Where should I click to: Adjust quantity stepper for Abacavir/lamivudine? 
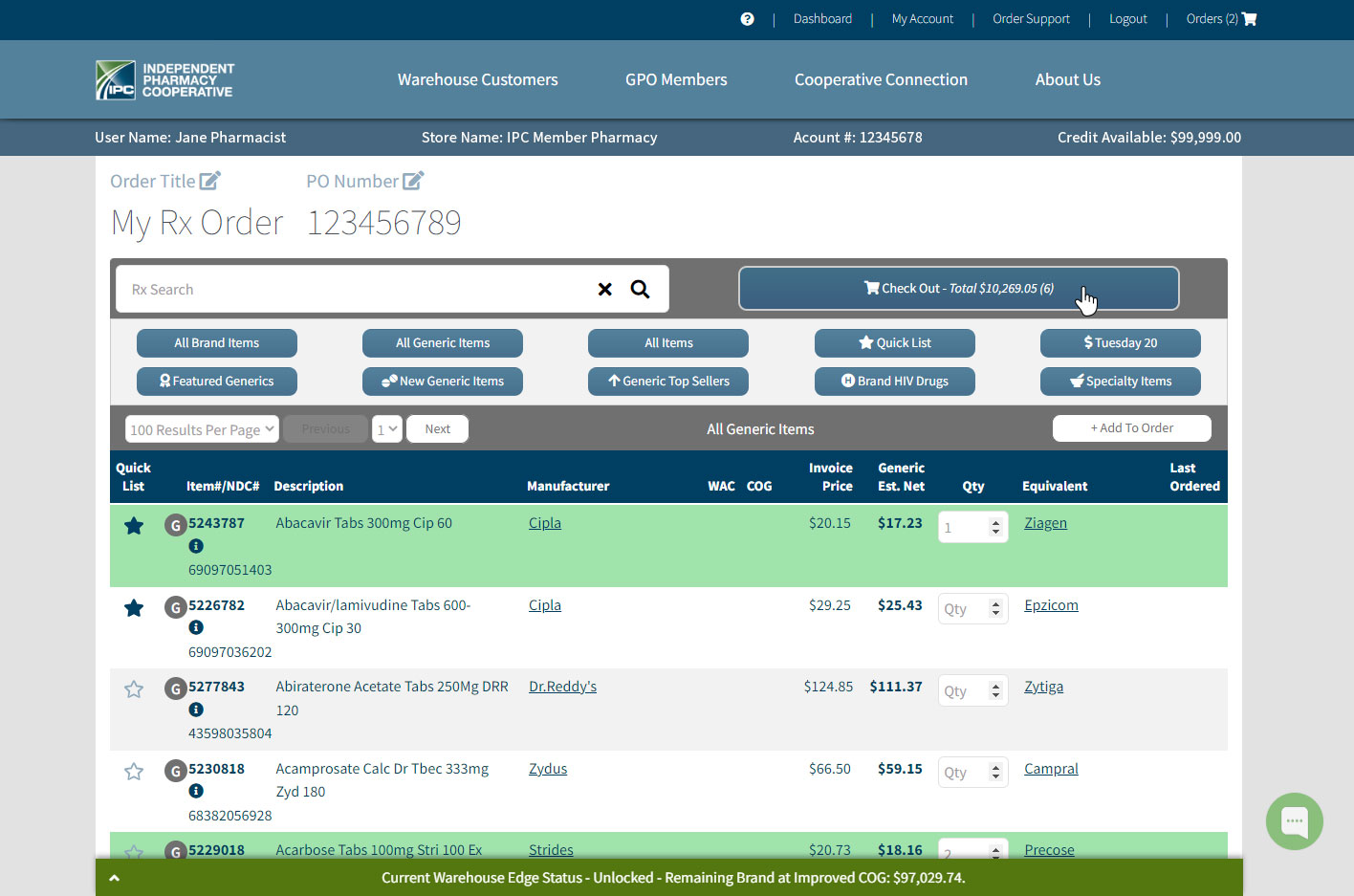pyautogui.click(x=995, y=609)
